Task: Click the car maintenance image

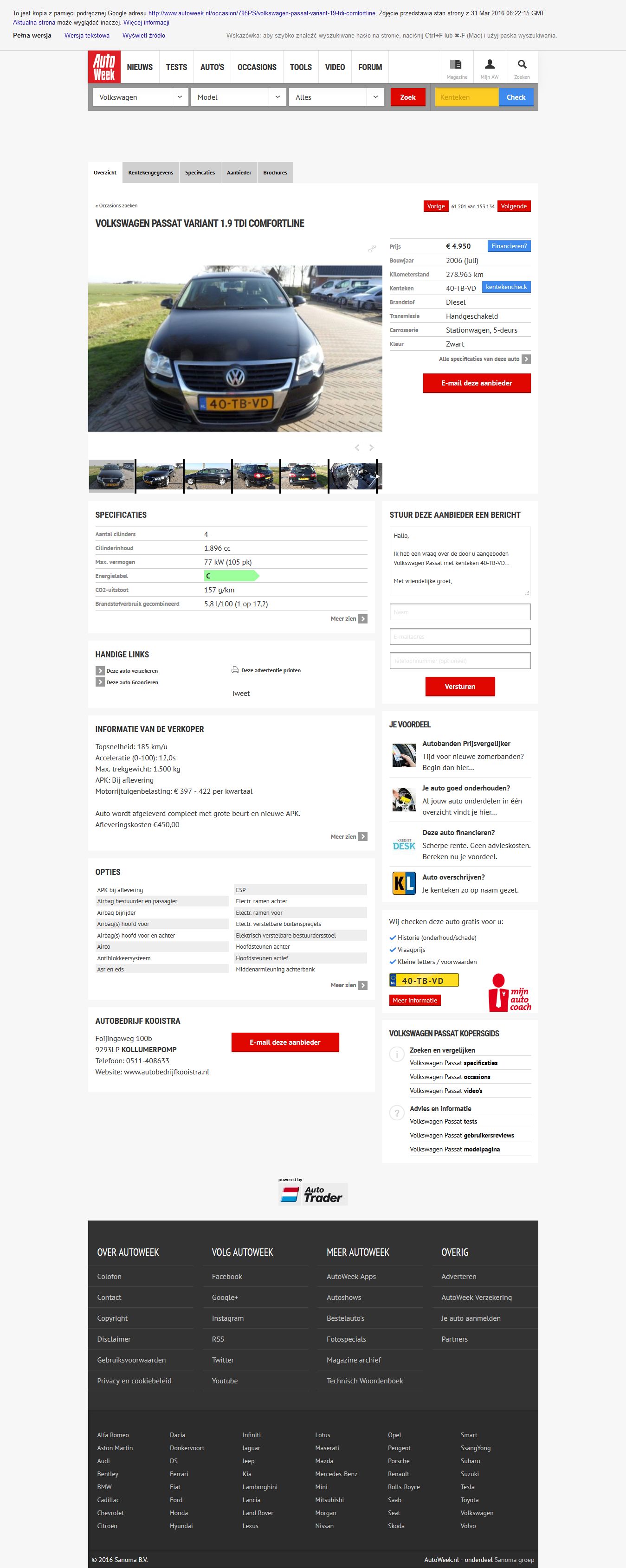Action: tap(404, 800)
